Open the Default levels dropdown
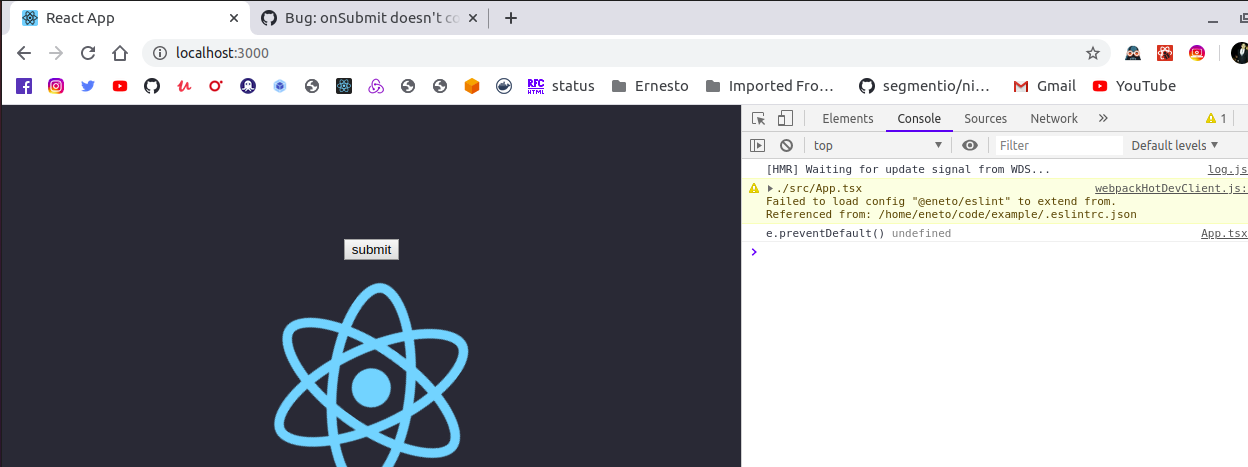Viewport: 1248px width, 467px height. pos(1175,145)
